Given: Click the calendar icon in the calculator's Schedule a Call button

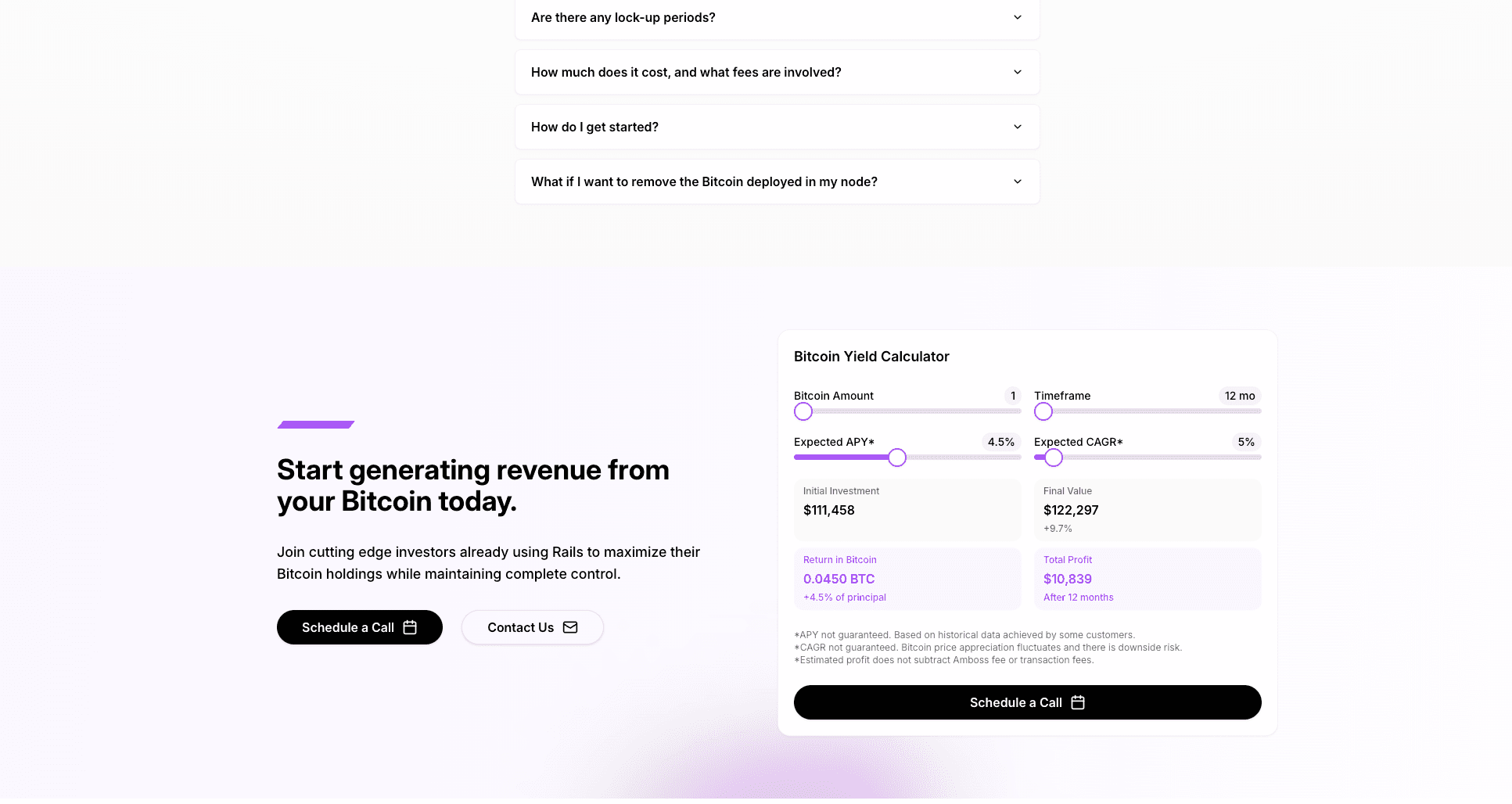Looking at the screenshot, I should tap(1078, 702).
